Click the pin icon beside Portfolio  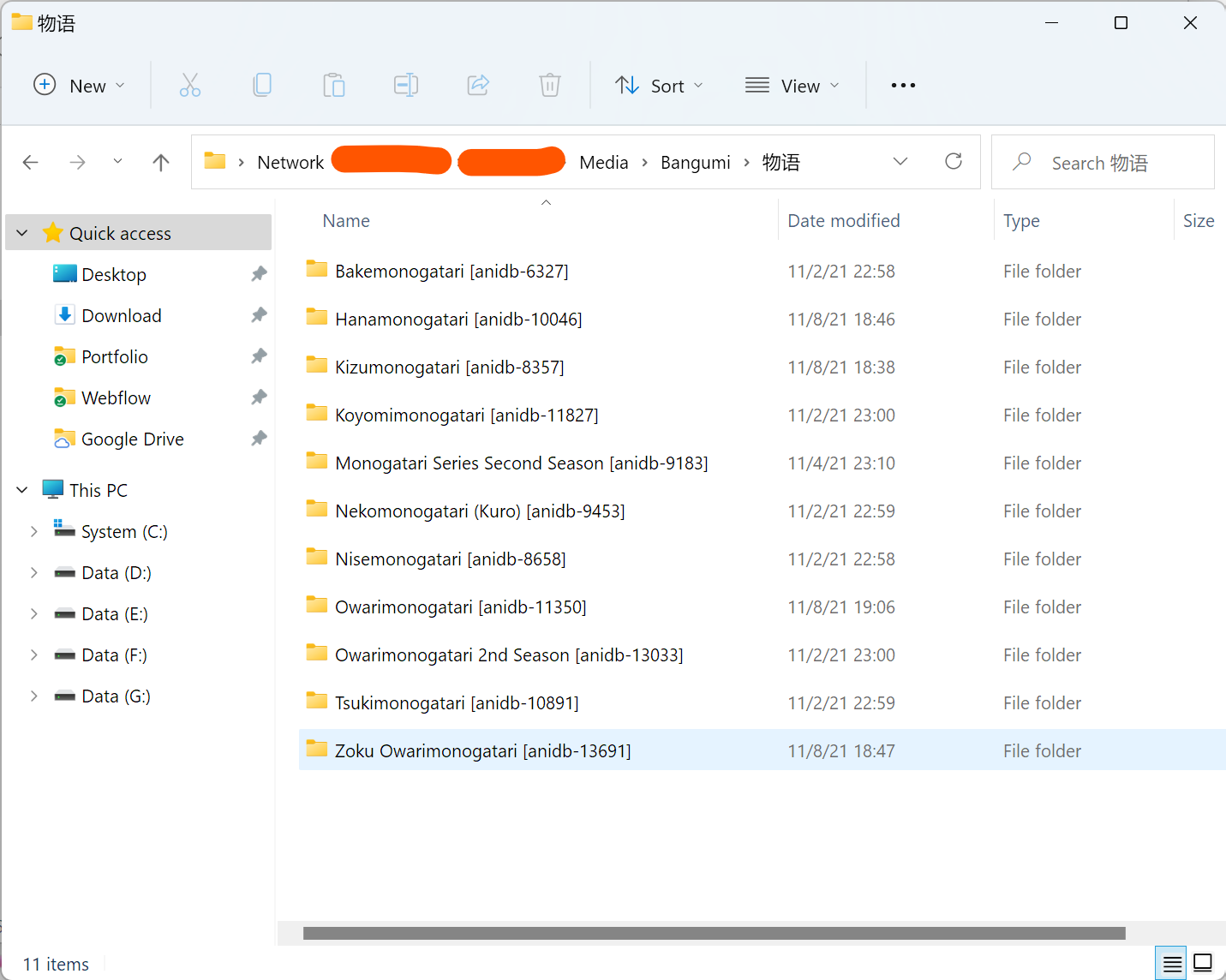pyautogui.click(x=259, y=356)
